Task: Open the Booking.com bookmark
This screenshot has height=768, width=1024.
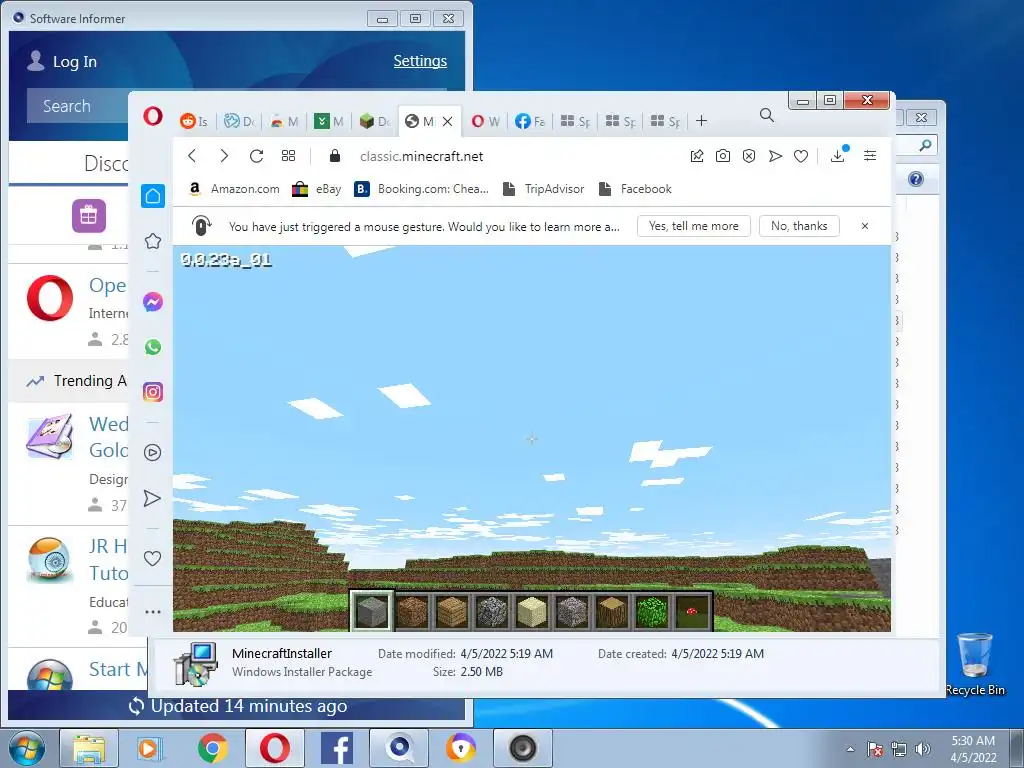Action: pyautogui.click(x=421, y=189)
